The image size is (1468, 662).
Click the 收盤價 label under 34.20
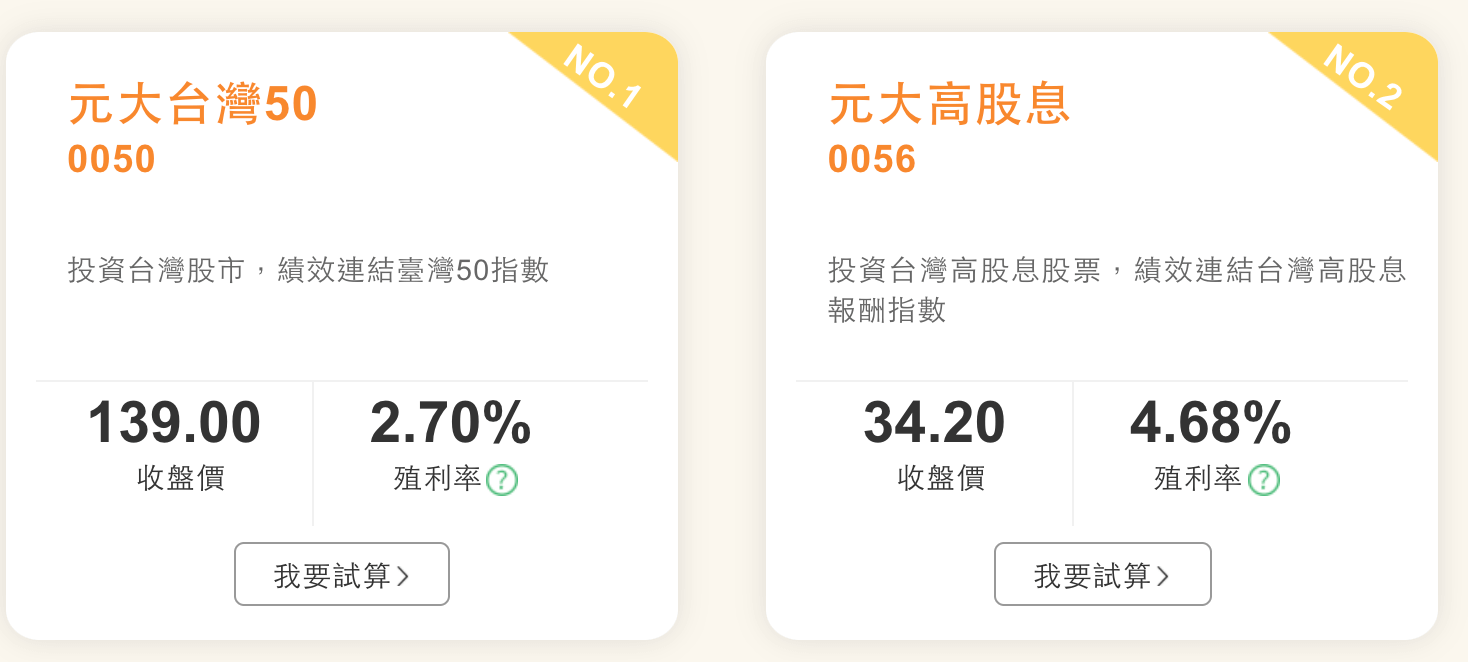click(941, 479)
